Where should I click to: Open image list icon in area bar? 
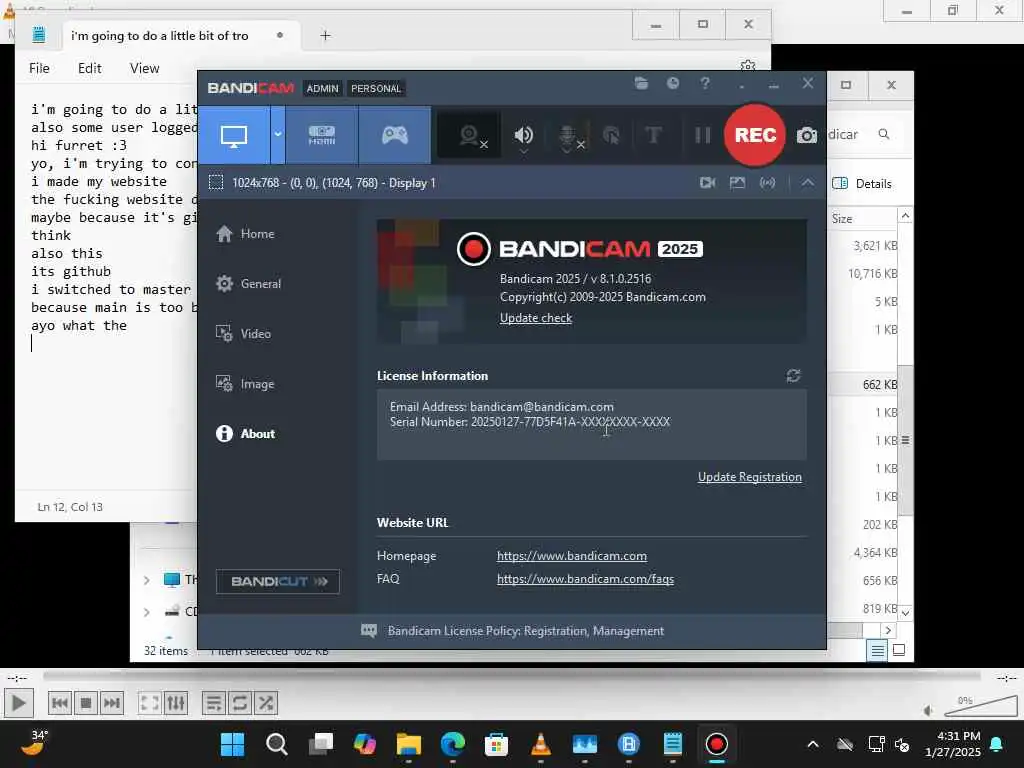tap(737, 183)
